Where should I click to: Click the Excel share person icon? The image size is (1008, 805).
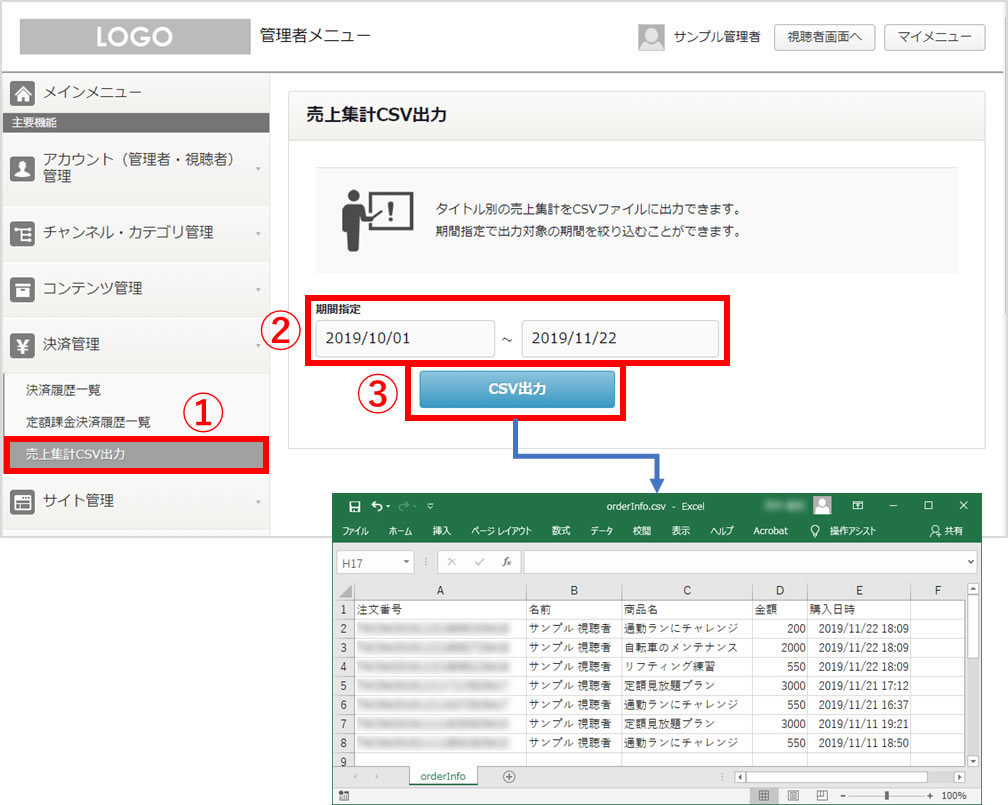pos(935,531)
